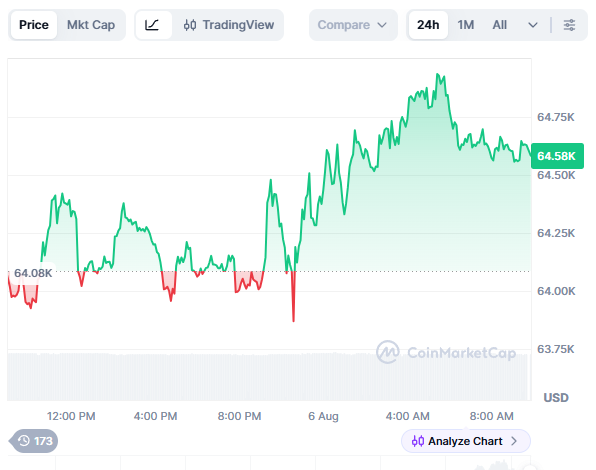Select the 1M time range tab

pyautogui.click(x=466, y=25)
